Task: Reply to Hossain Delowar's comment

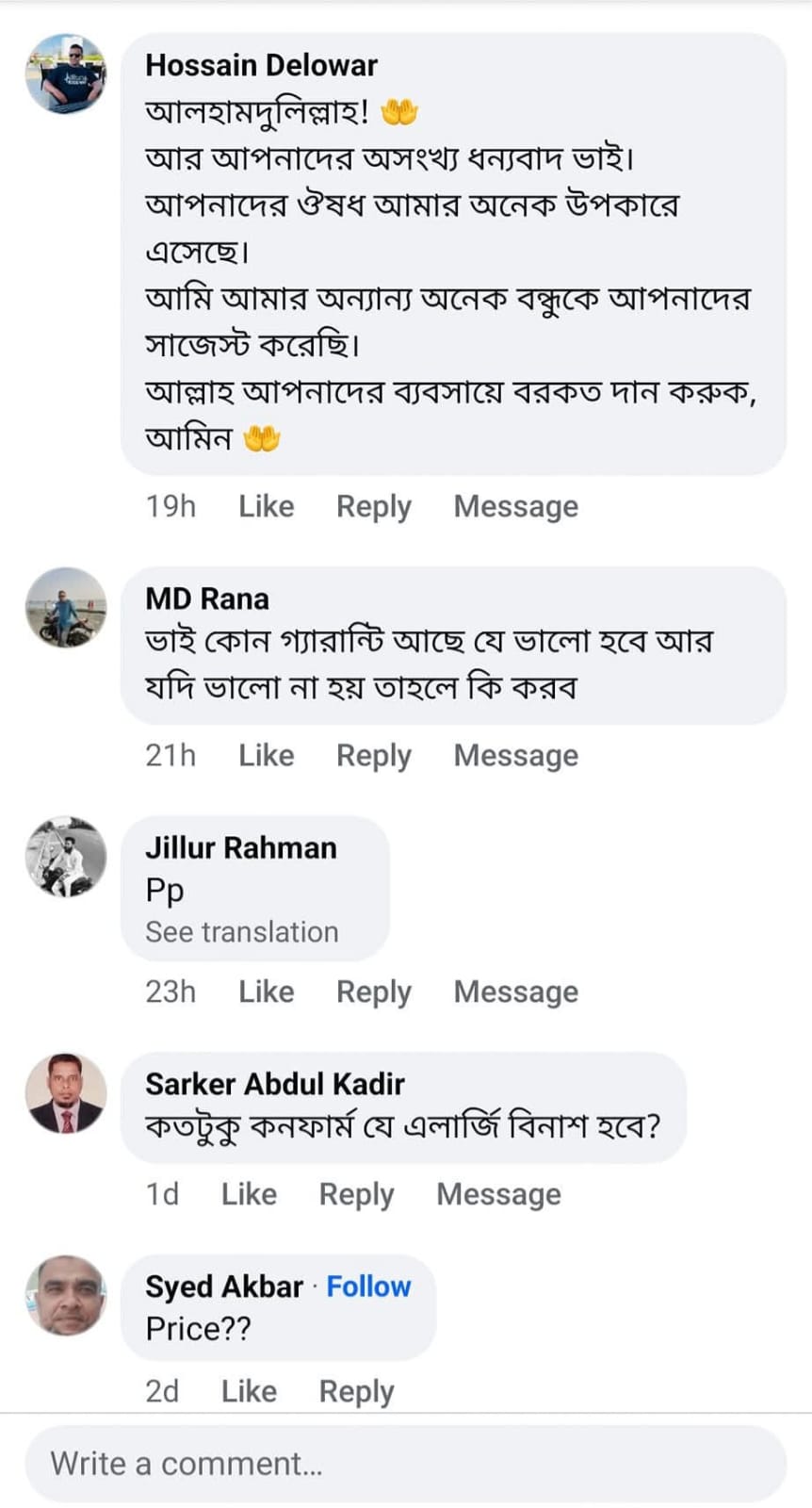Action: pyautogui.click(x=373, y=506)
